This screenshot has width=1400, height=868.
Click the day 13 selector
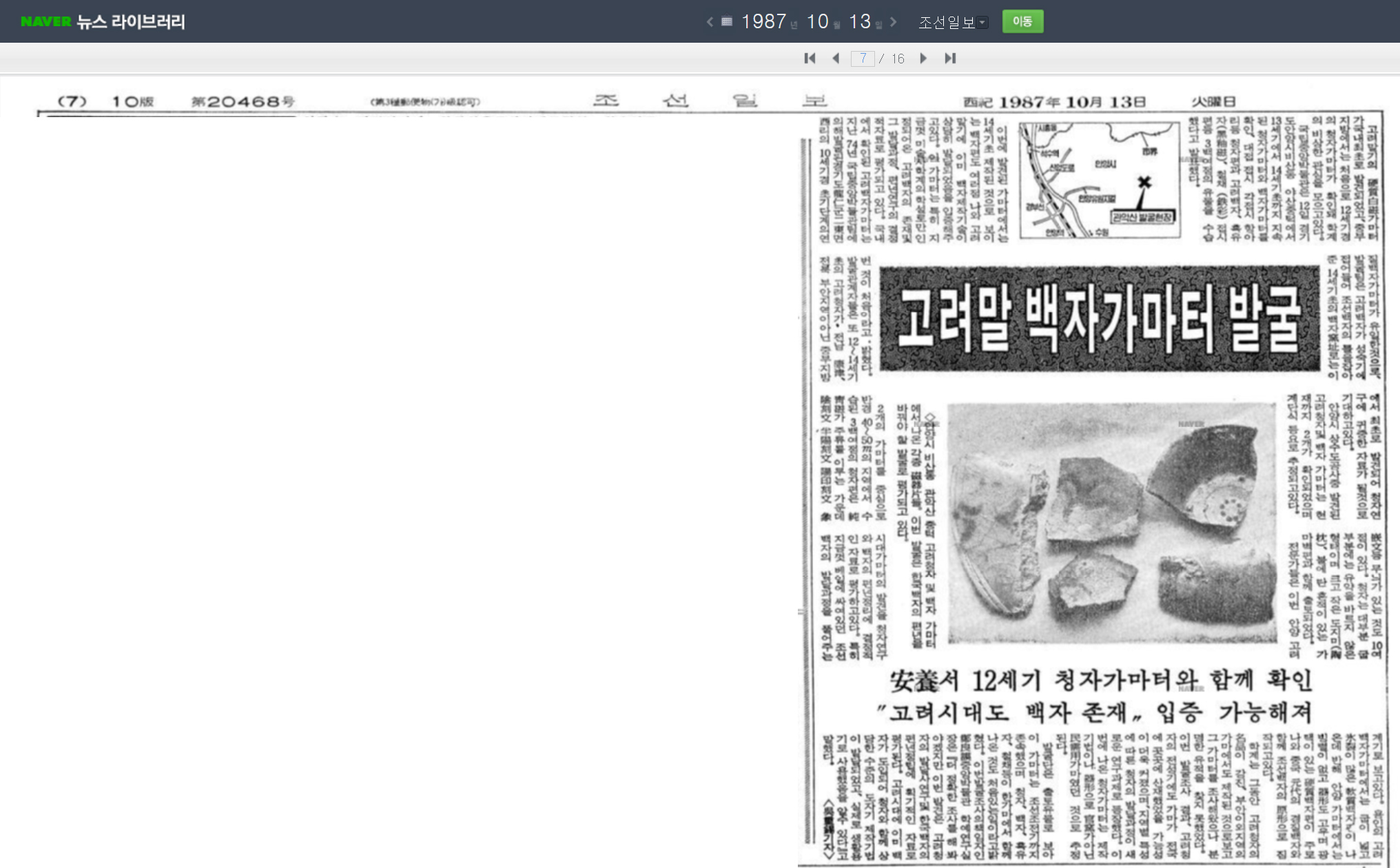tap(860, 21)
